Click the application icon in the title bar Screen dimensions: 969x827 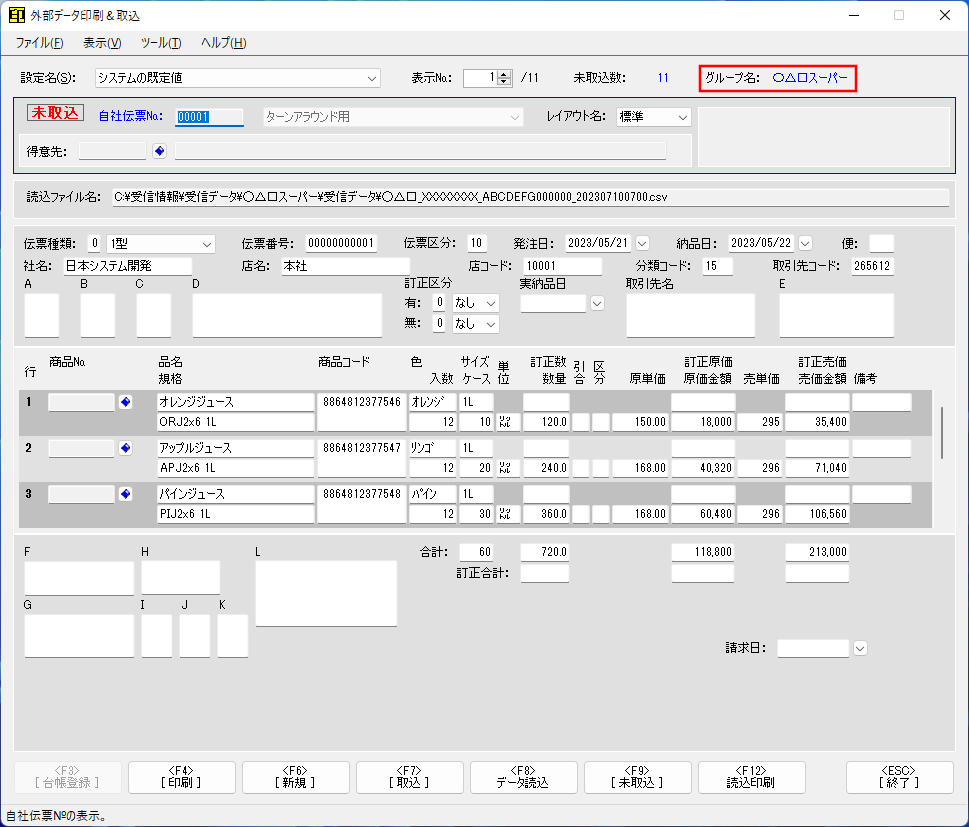(x=17, y=16)
